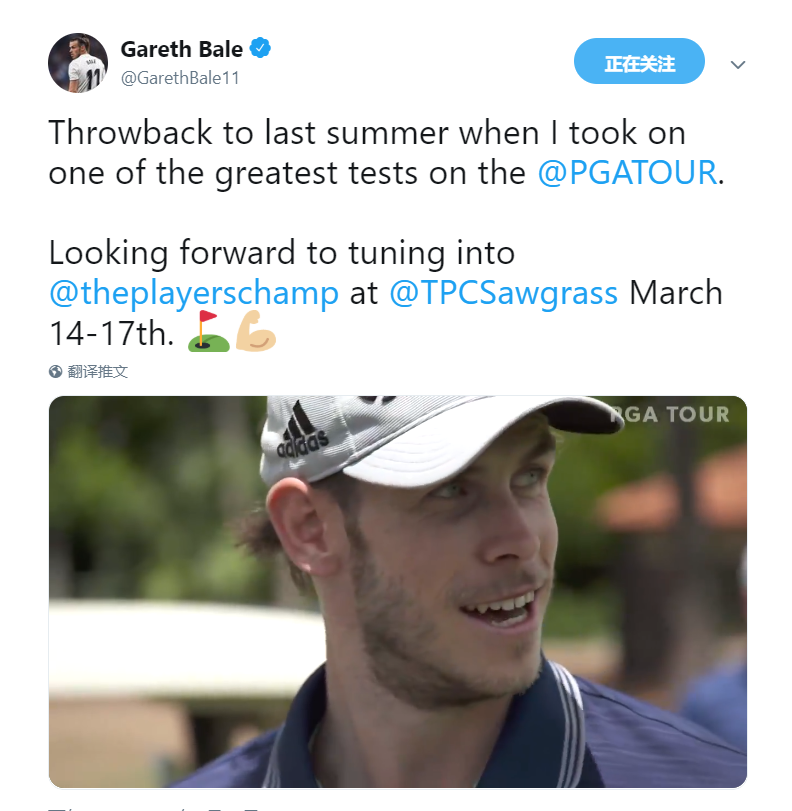Click the '14-17th.' date text
The image size is (792, 811).
click(x=111, y=333)
